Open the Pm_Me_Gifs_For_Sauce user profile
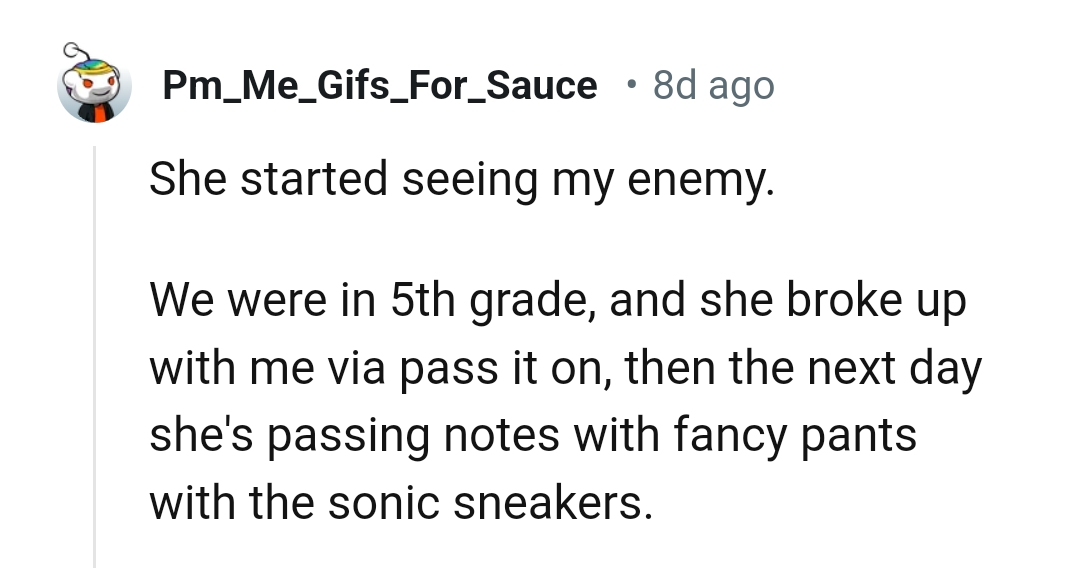This screenshot has height=568, width=1080. (x=379, y=87)
